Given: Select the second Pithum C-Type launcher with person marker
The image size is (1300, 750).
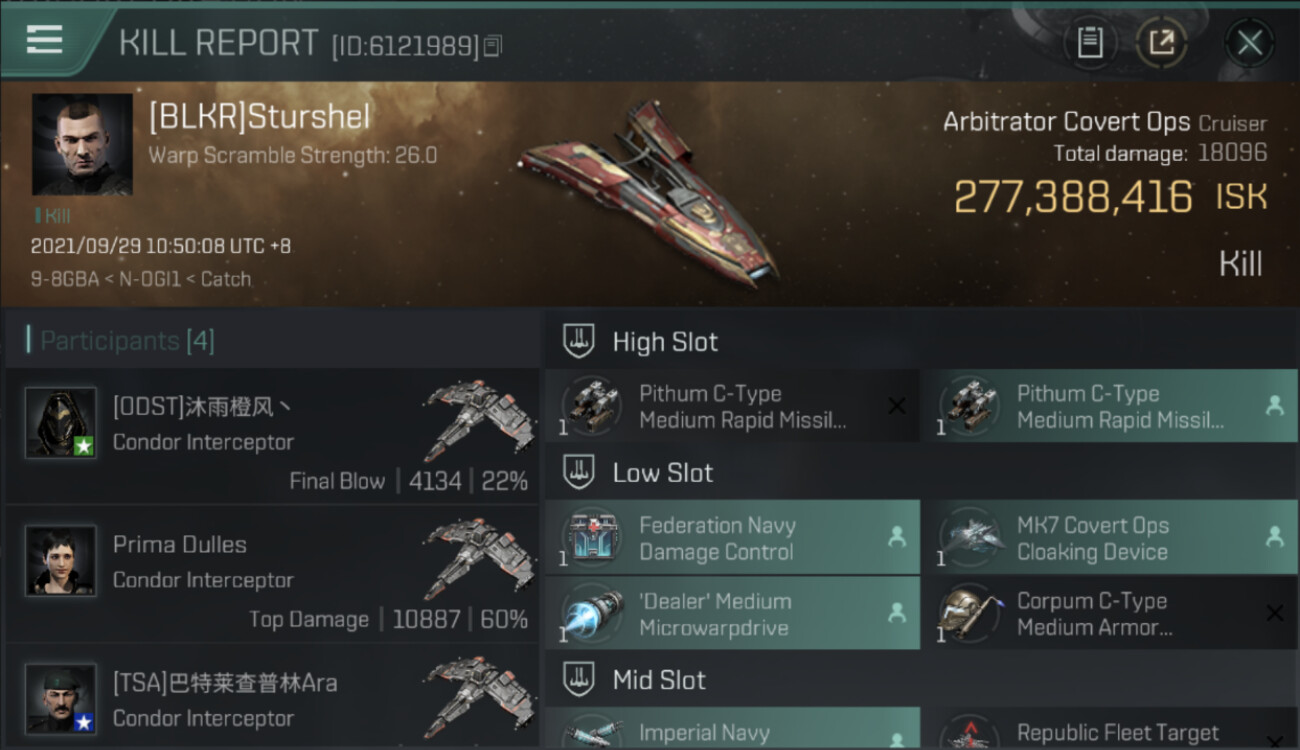Looking at the screenshot, I should (x=1110, y=406).
